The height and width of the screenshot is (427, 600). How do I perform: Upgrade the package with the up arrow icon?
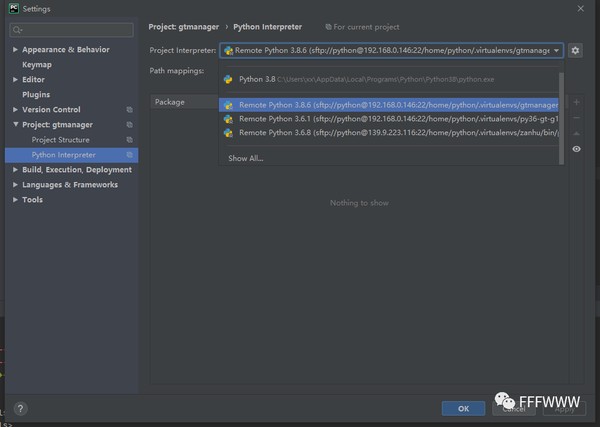[576, 134]
